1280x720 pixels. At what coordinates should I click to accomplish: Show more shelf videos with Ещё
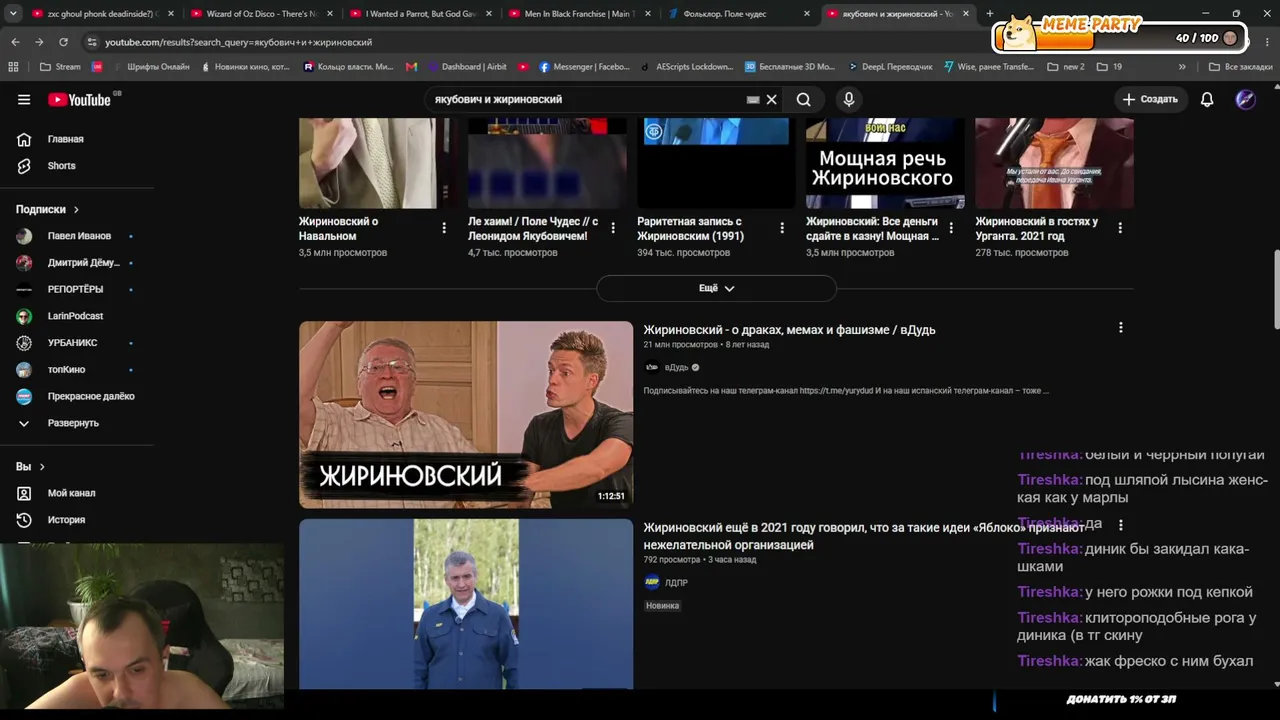(716, 288)
